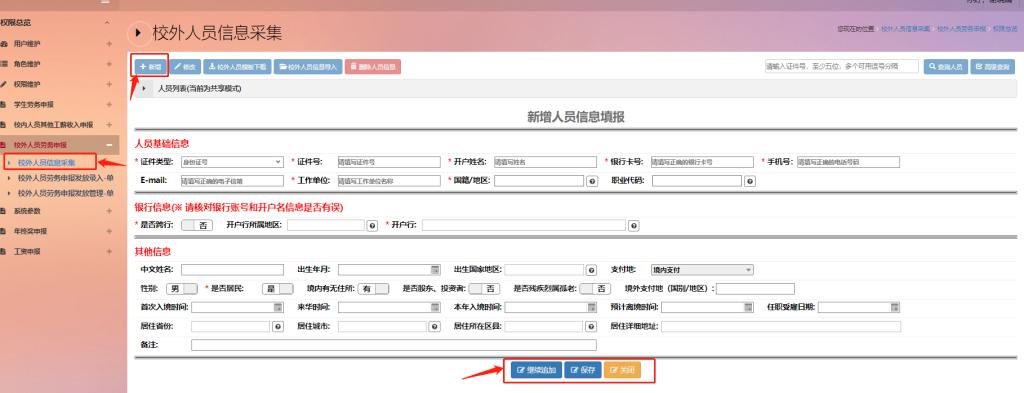Click the 继续追加 button

[536, 370]
